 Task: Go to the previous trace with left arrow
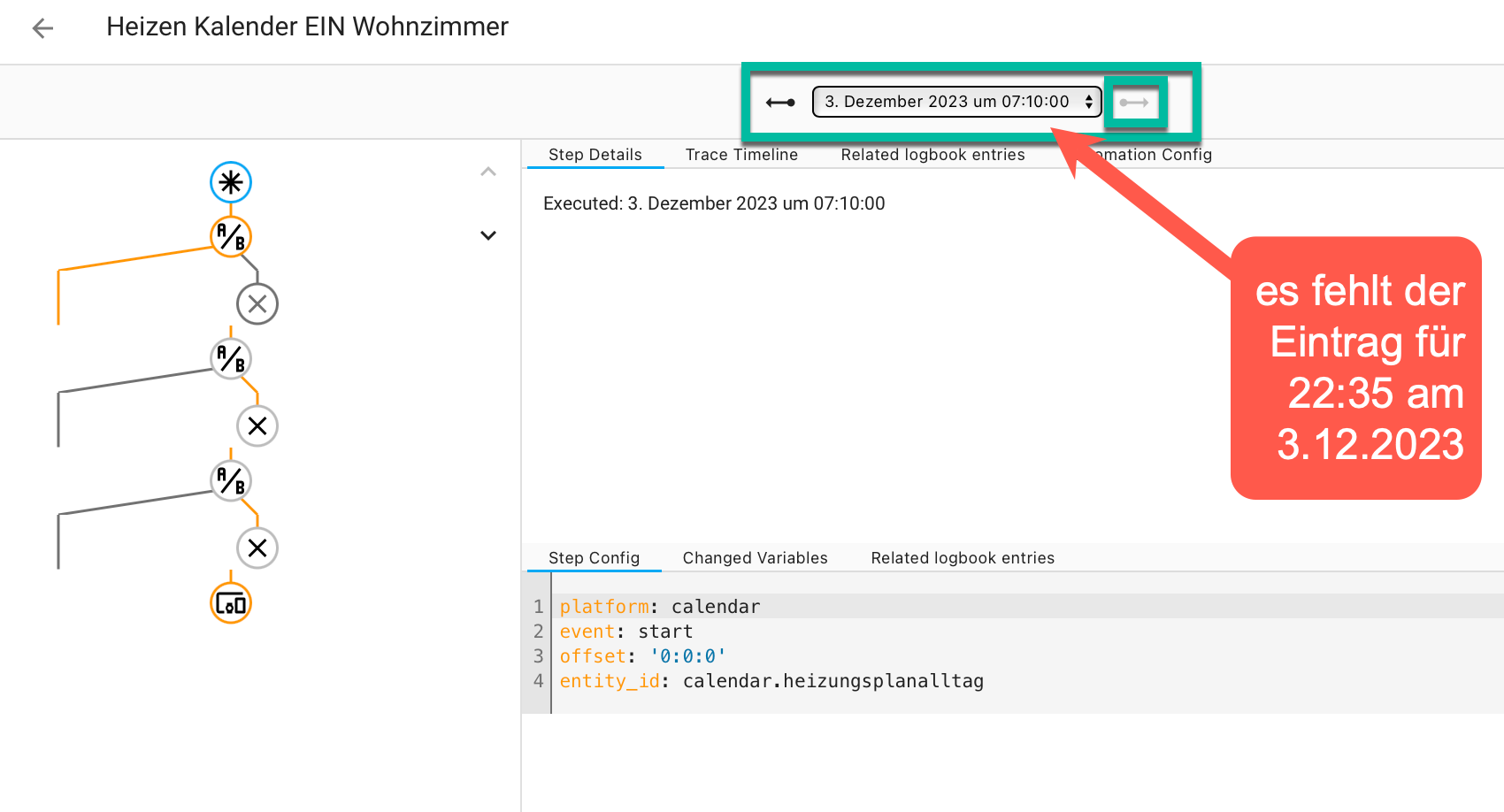tap(779, 103)
